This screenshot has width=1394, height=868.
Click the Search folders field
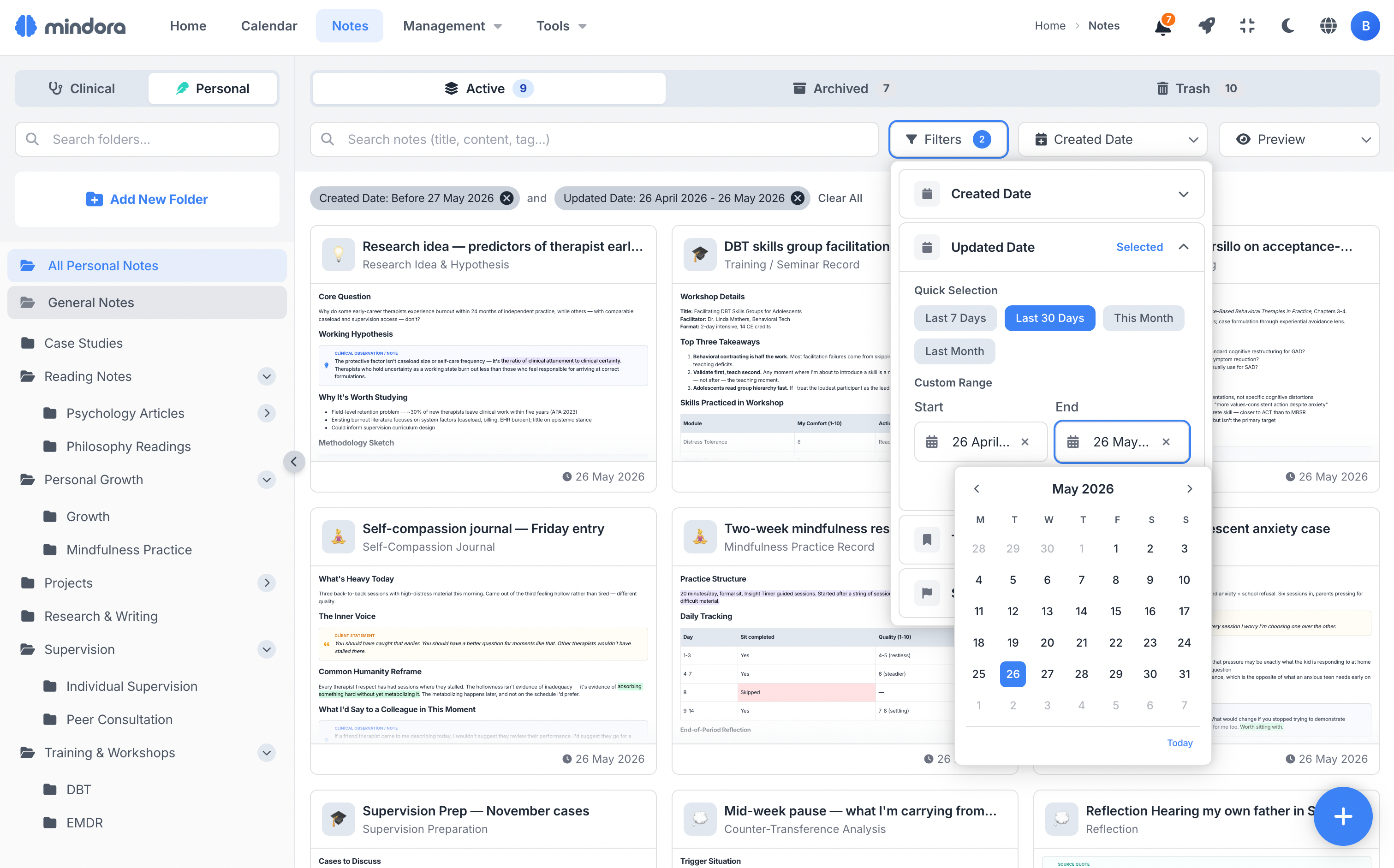pos(147,139)
